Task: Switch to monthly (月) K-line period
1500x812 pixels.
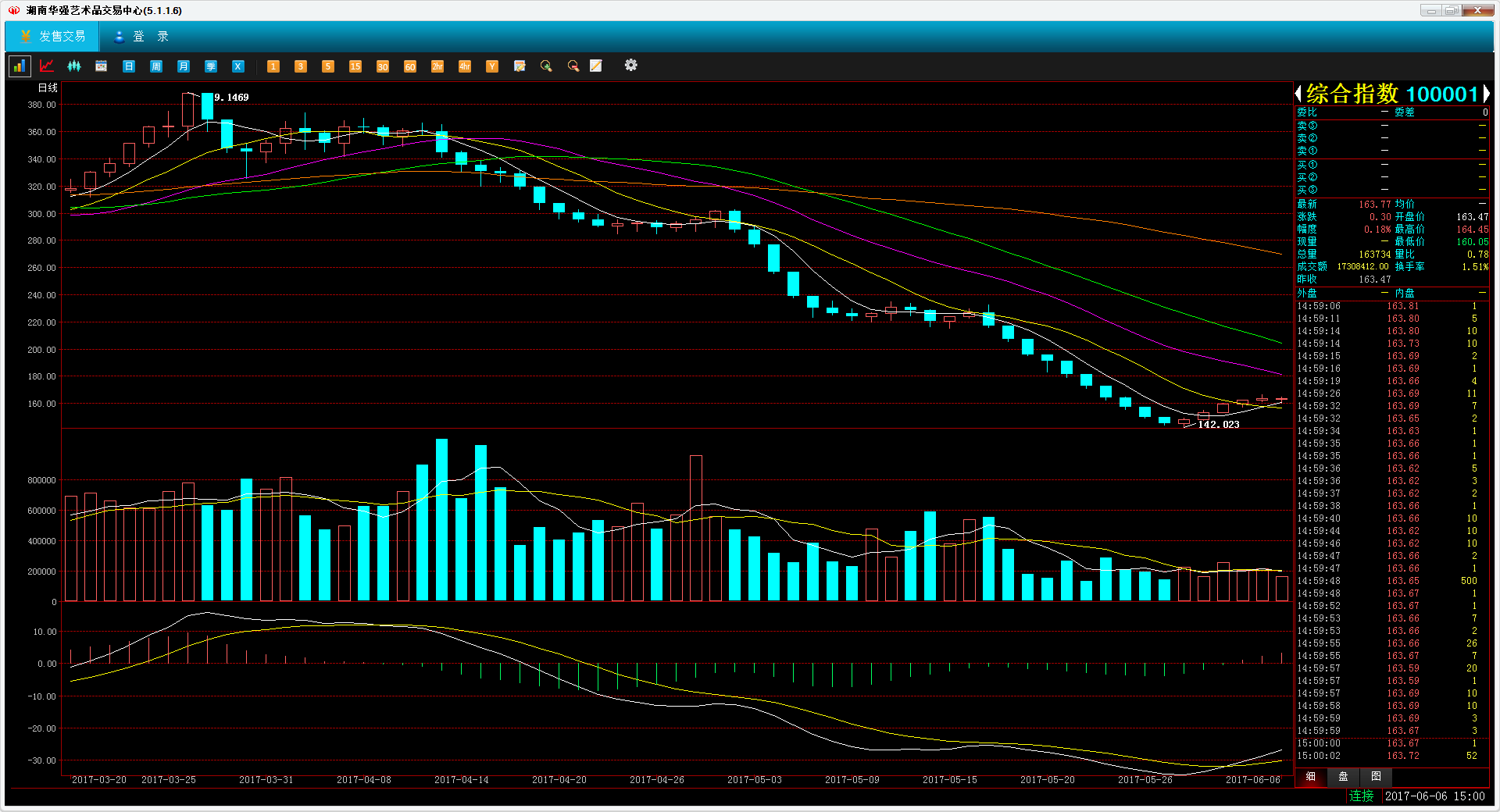Action: pyautogui.click(x=184, y=66)
